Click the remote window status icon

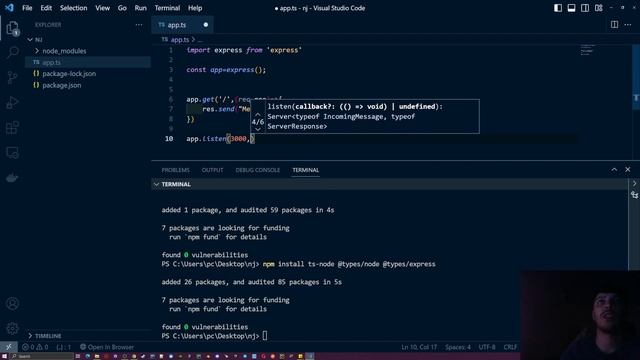point(9,347)
